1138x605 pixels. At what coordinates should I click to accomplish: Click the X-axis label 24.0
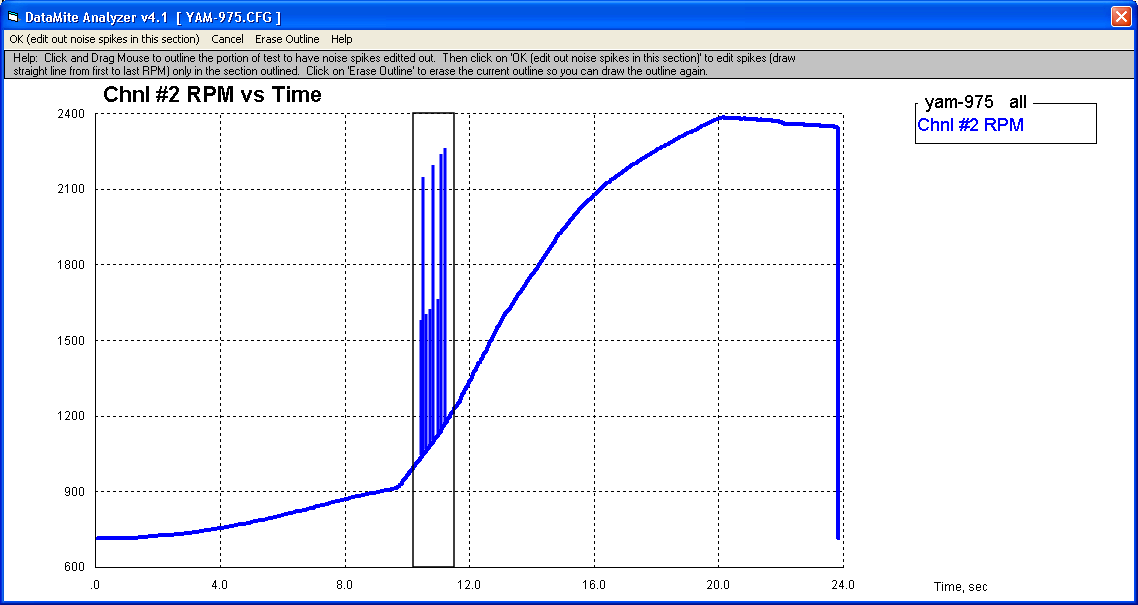coord(843,584)
